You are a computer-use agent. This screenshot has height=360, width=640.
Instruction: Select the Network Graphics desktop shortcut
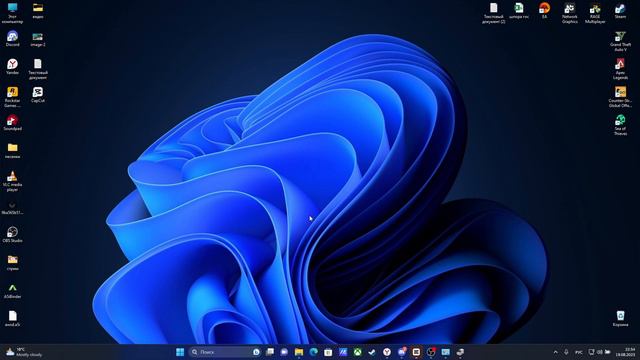[x=569, y=13]
